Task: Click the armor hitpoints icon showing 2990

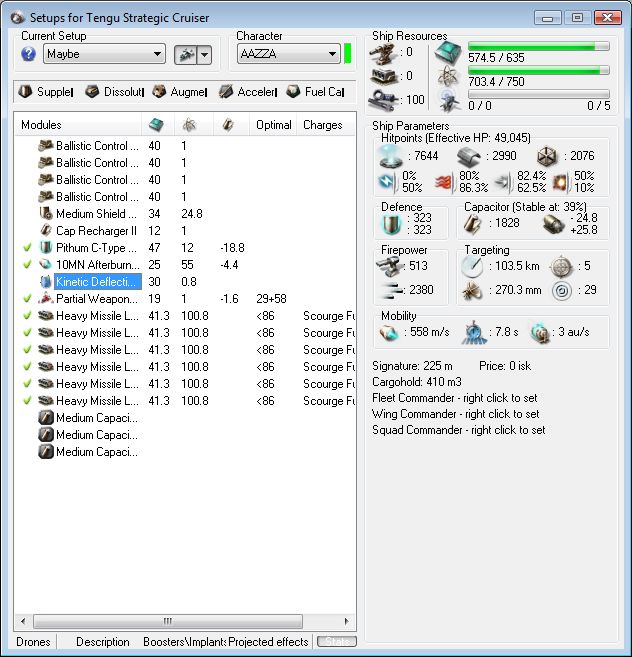Action: [469, 157]
